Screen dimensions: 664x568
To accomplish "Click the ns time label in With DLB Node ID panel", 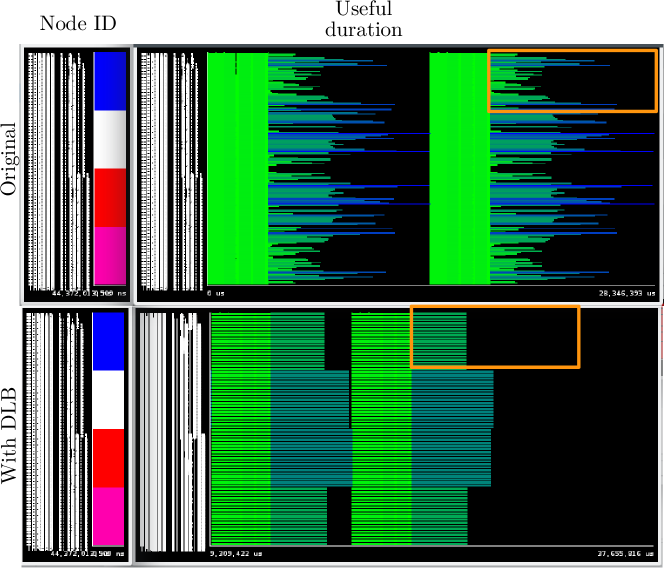I will coord(87,554).
